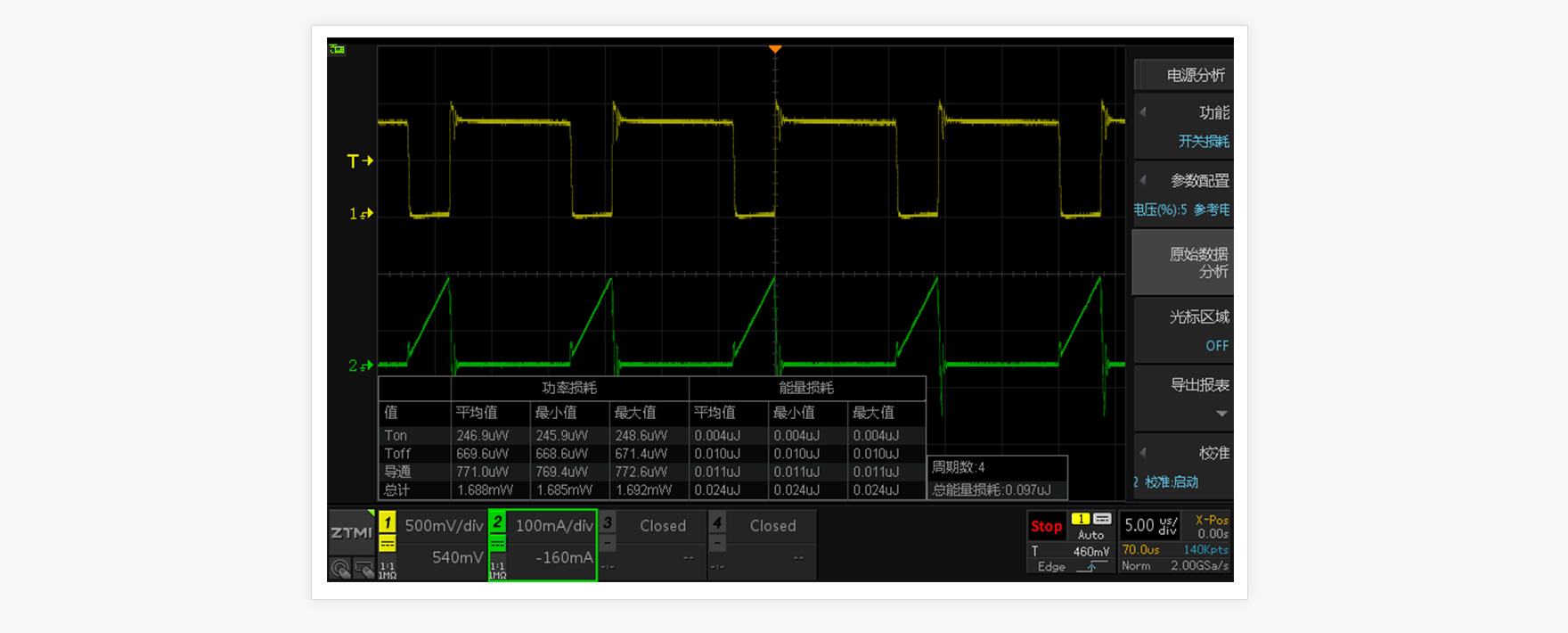Click the trigger level T arrow marker
The width and height of the screenshot is (1568, 633).
click(360, 161)
